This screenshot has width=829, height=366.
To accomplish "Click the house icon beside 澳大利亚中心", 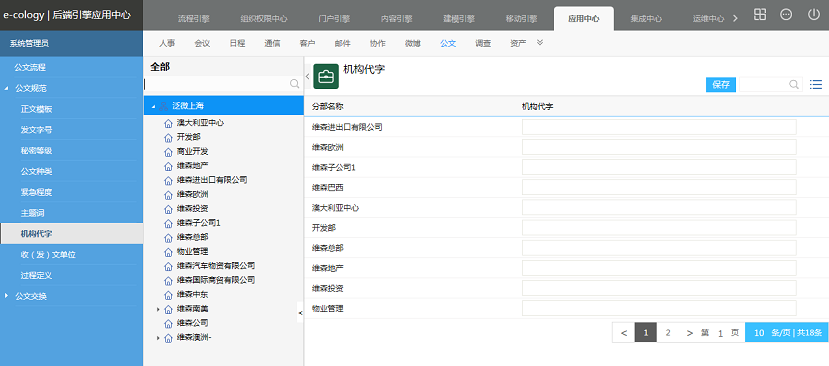I will pos(169,123).
